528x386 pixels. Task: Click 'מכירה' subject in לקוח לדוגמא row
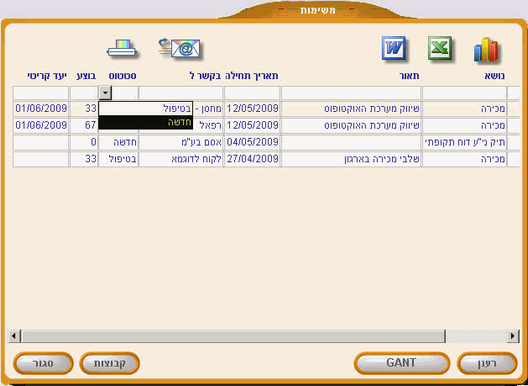click(464, 159)
